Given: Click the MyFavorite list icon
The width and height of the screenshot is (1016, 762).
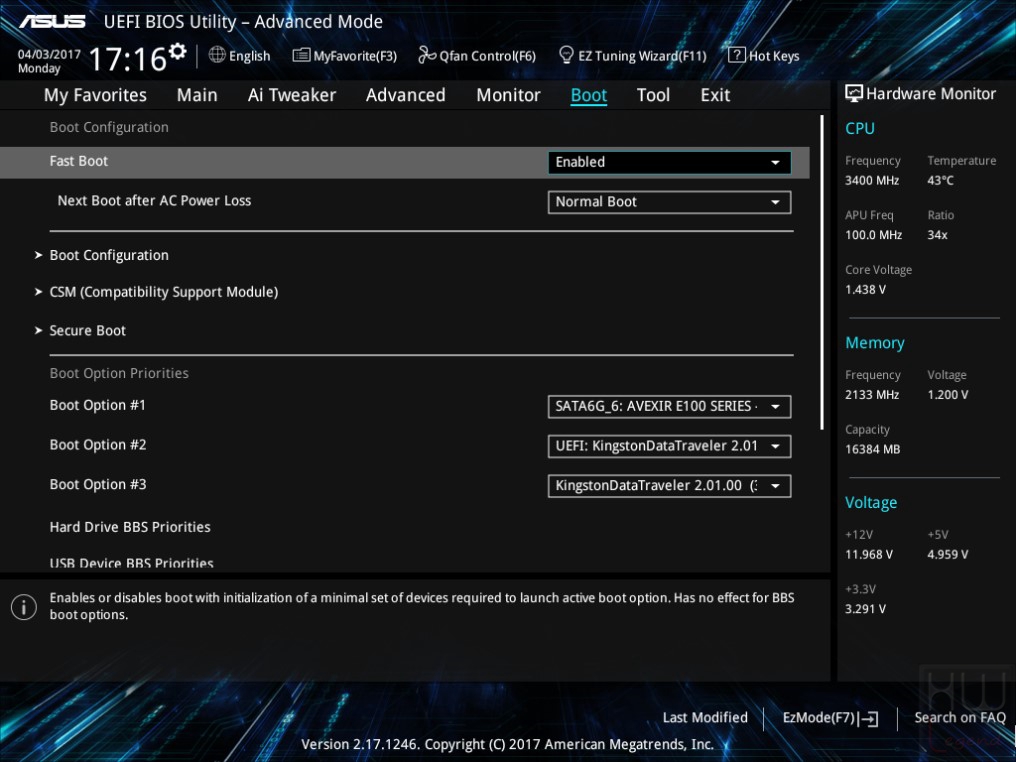Looking at the screenshot, I should coord(301,55).
